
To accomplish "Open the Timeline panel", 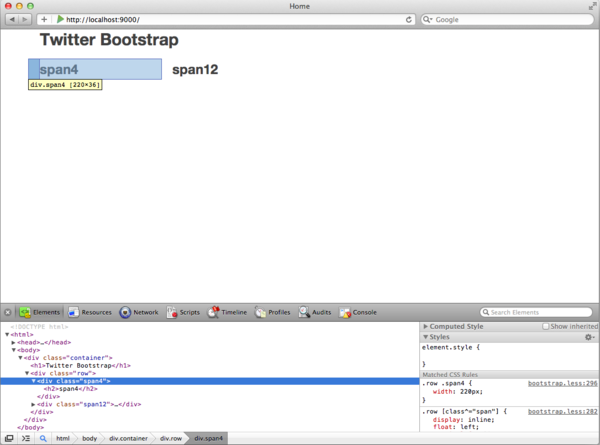I will point(227,312).
